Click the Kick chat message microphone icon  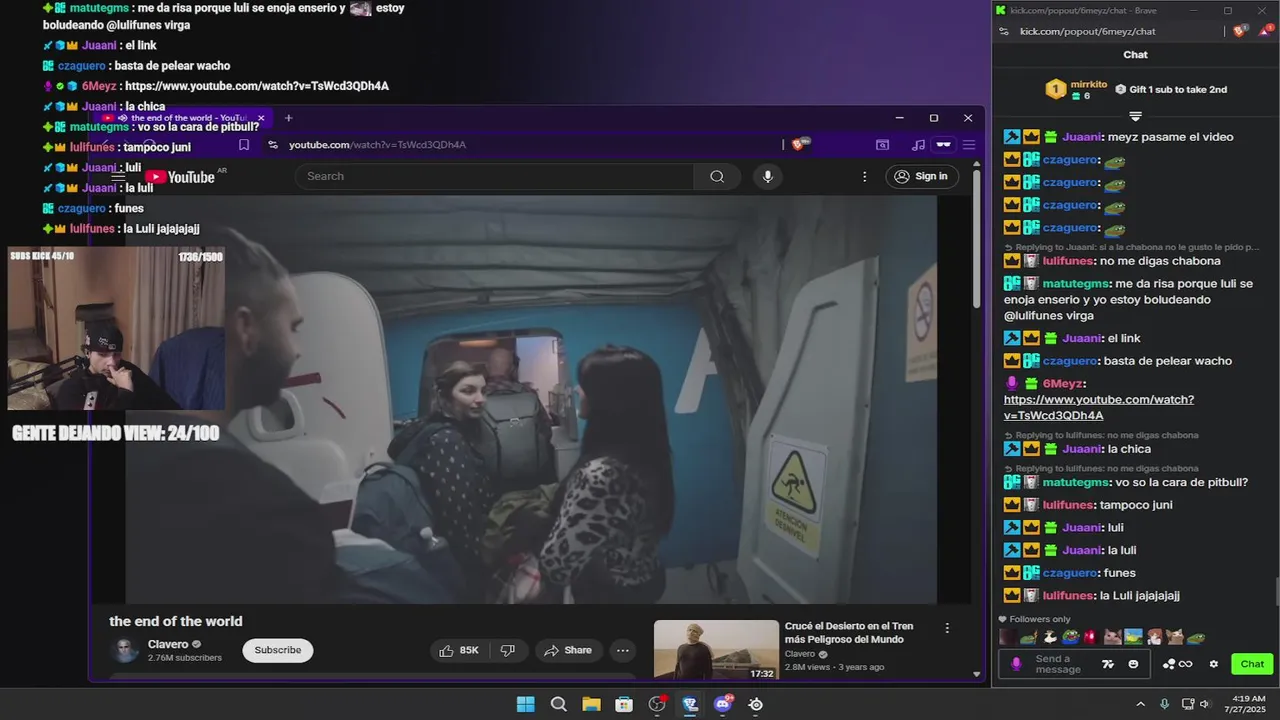click(1016, 664)
